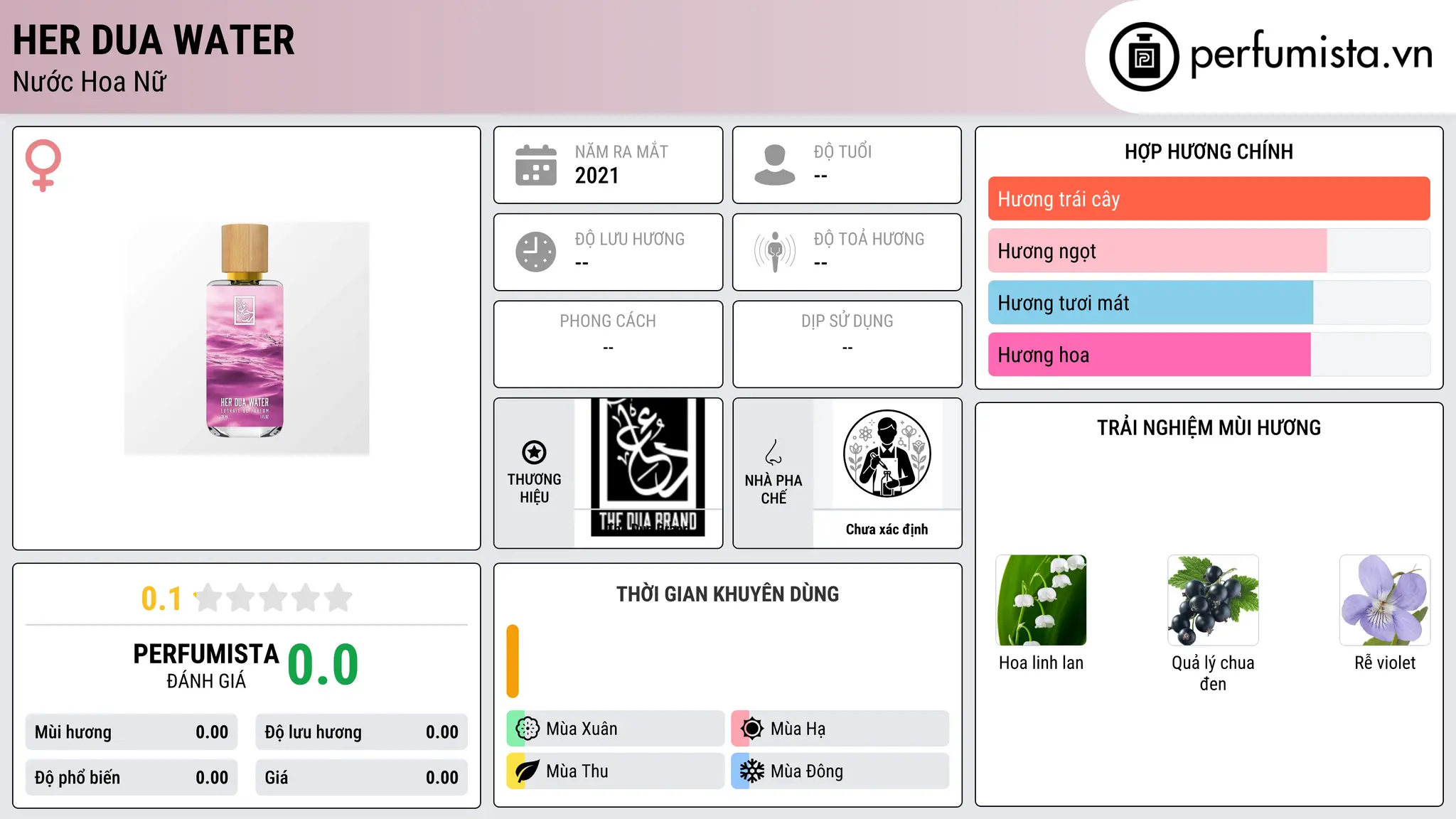Open the Her Dua Water bottle image
The height and width of the screenshot is (819, 1456).
tap(247, 338)
